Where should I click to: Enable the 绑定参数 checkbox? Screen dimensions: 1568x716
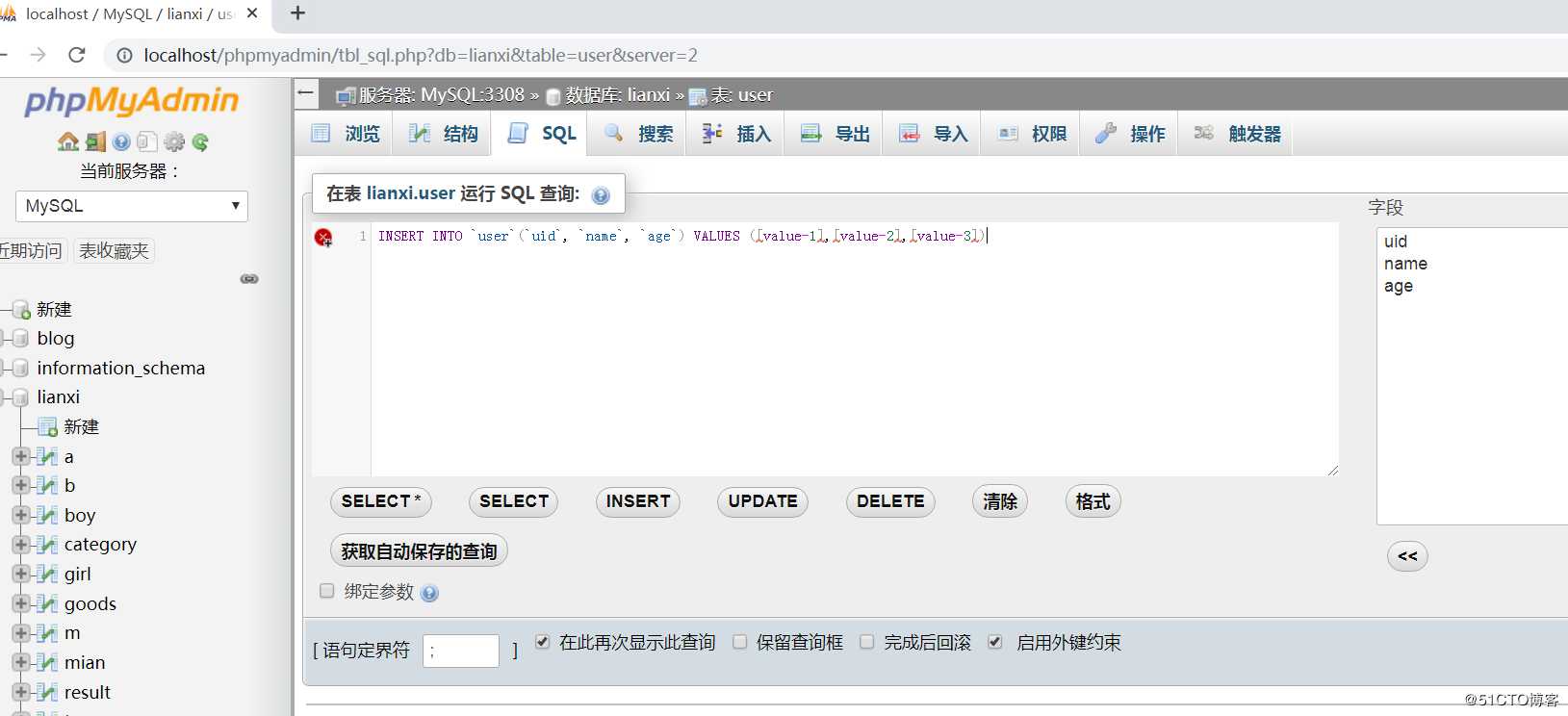327,591
